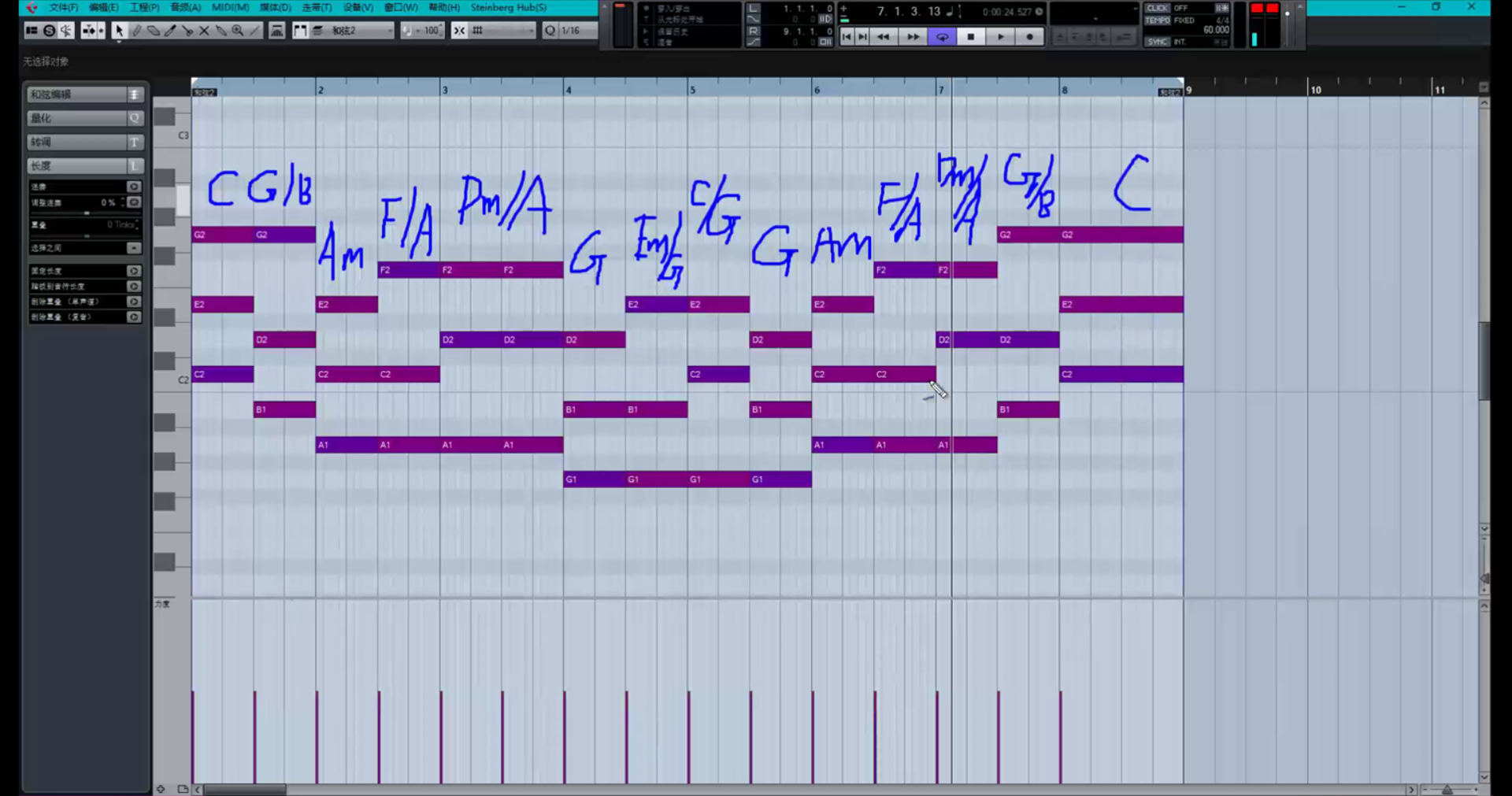Apply delete overlaps (mono) button

point(134,302)
